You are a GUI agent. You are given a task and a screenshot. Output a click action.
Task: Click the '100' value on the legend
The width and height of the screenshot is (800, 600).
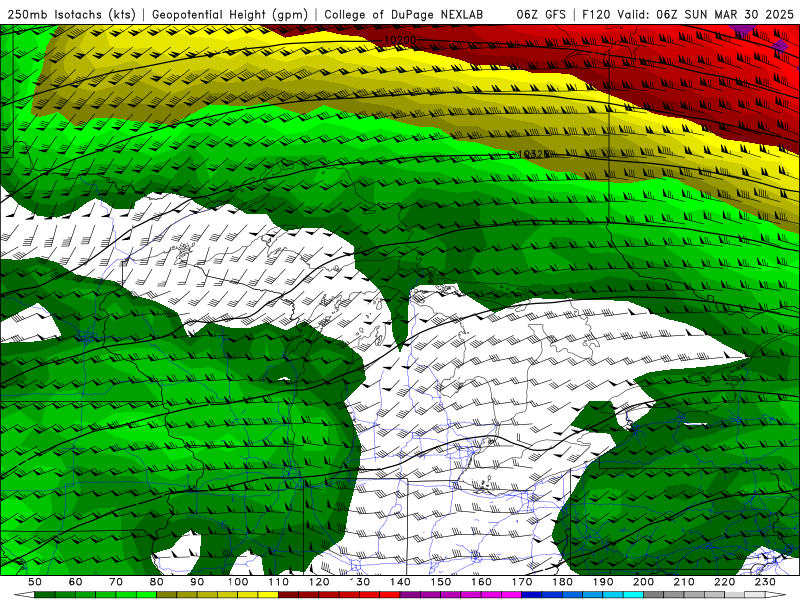[238, 582]
